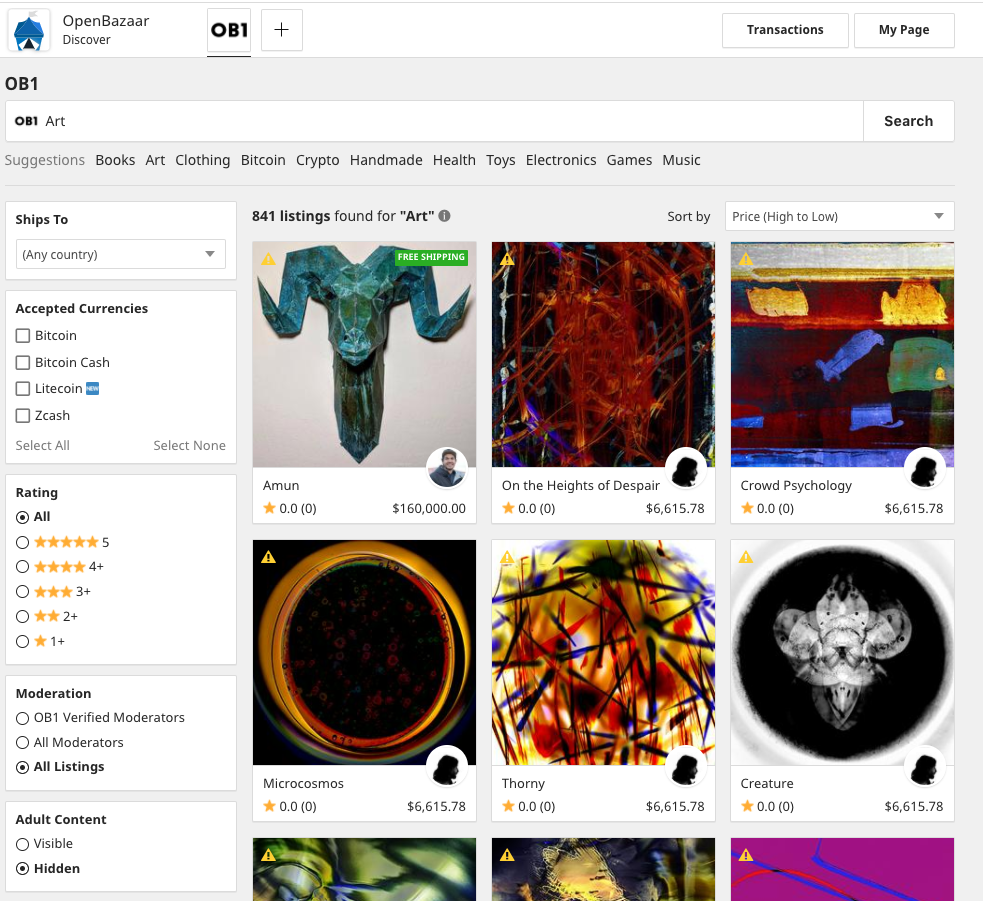Open the Thorny listing image
983x901 pixels.
tap(603, 652)
